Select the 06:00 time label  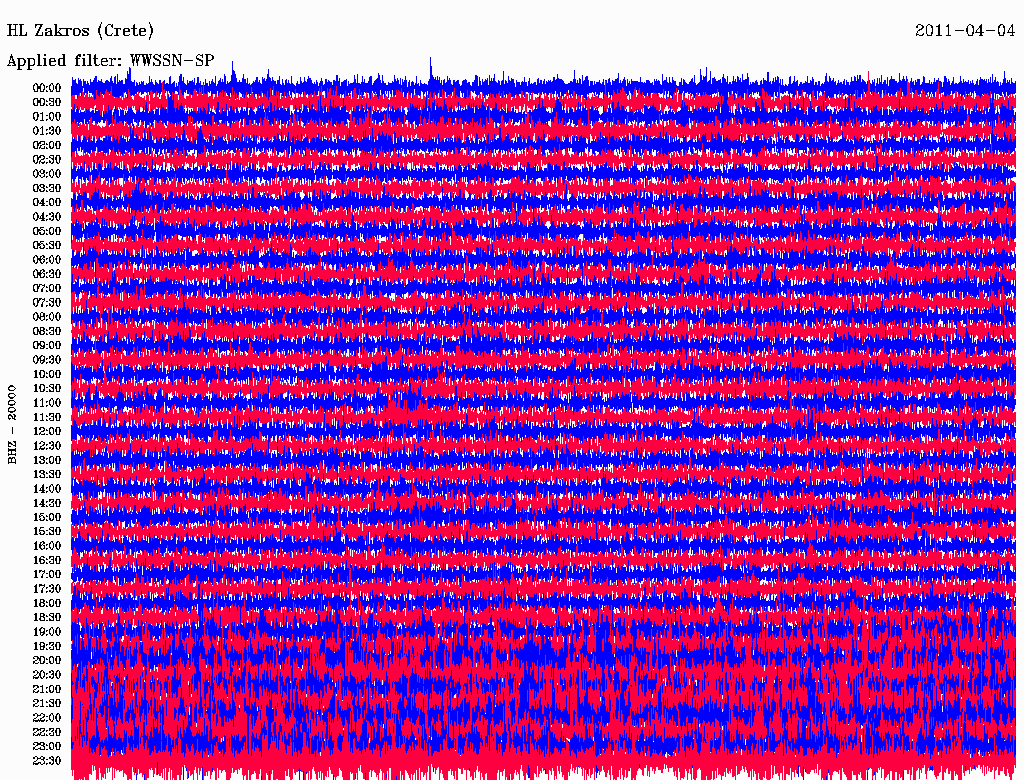coord(46,260)
